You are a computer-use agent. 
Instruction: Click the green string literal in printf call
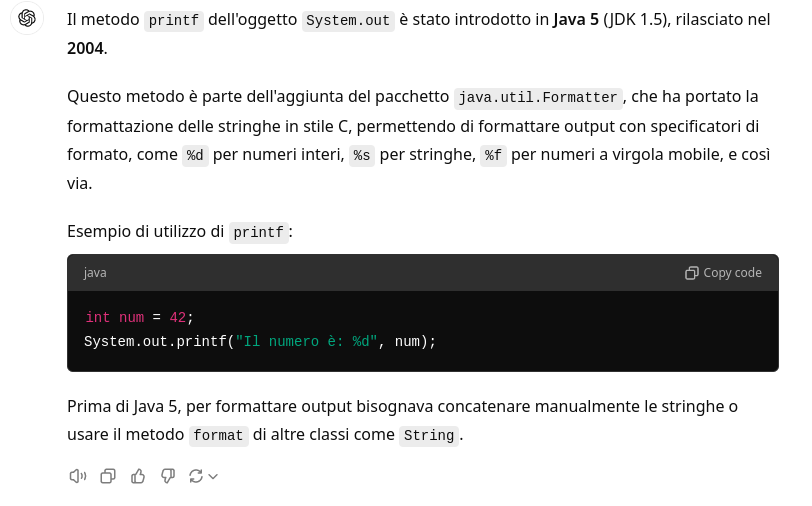[x=306, y=342]
